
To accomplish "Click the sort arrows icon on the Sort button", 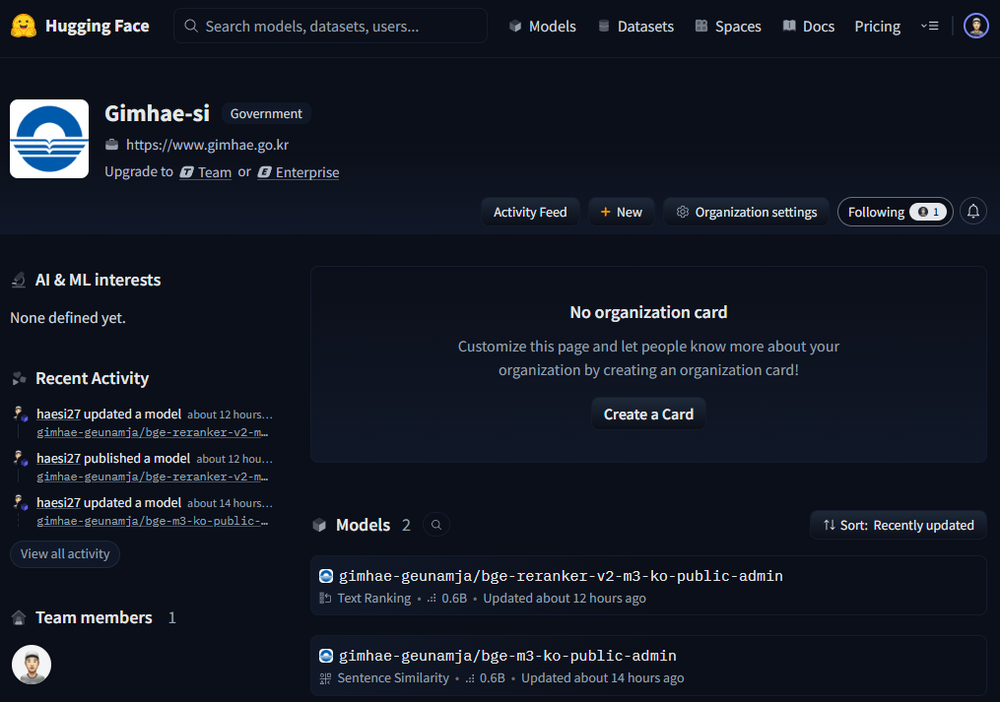I will click(829, 525).
